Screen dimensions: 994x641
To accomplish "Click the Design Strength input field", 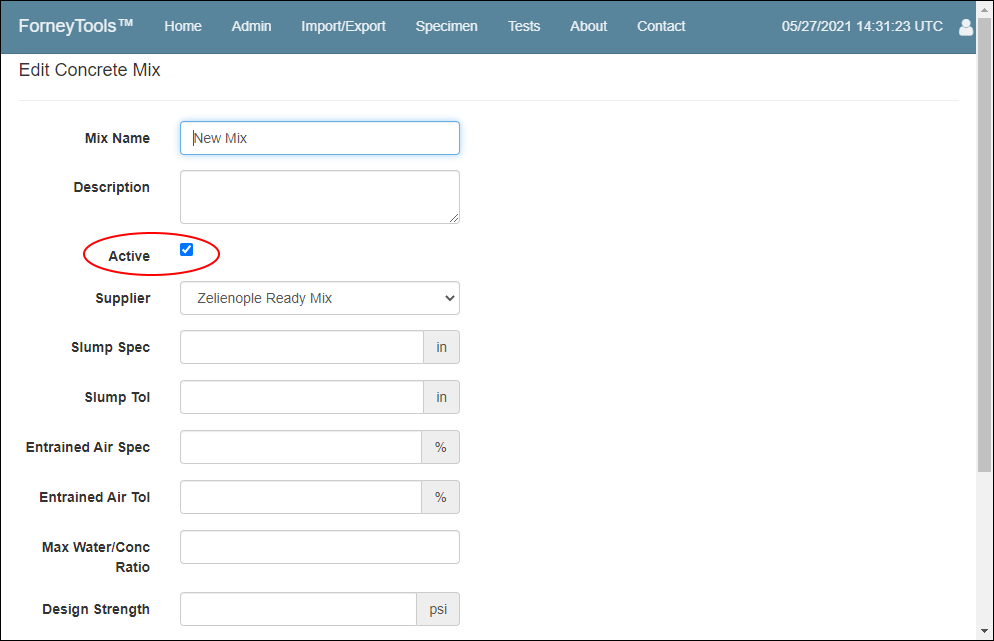I will pos(298,609).
